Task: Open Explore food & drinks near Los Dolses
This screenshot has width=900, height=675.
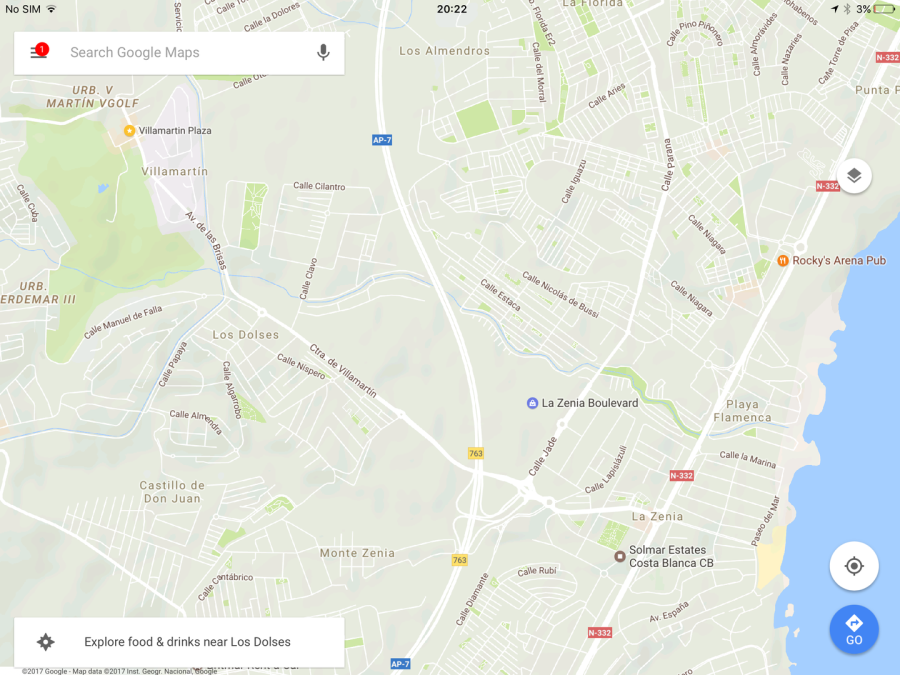Action: click(179, 642)
